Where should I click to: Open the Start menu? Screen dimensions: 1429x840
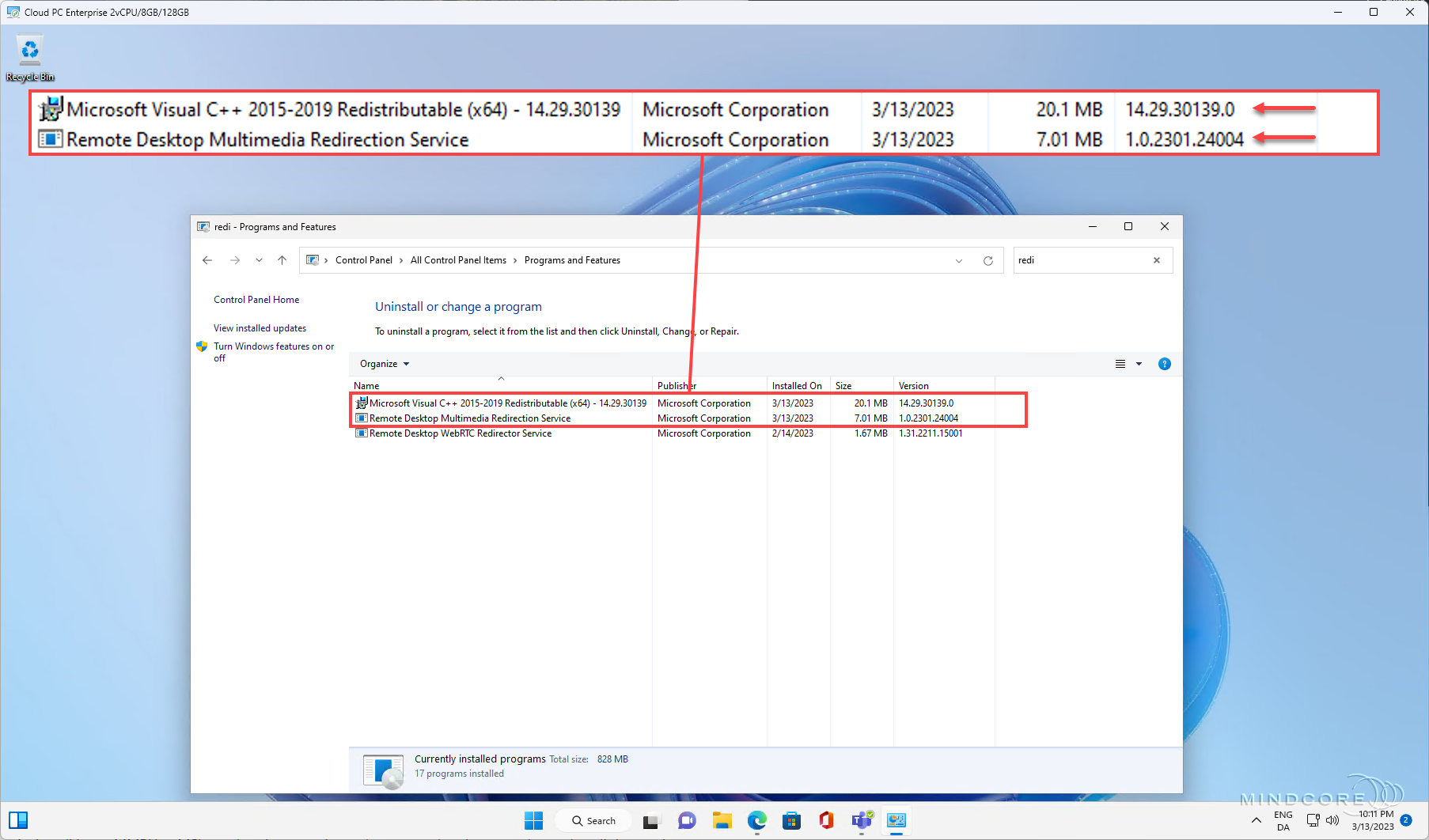coord(533,821)
